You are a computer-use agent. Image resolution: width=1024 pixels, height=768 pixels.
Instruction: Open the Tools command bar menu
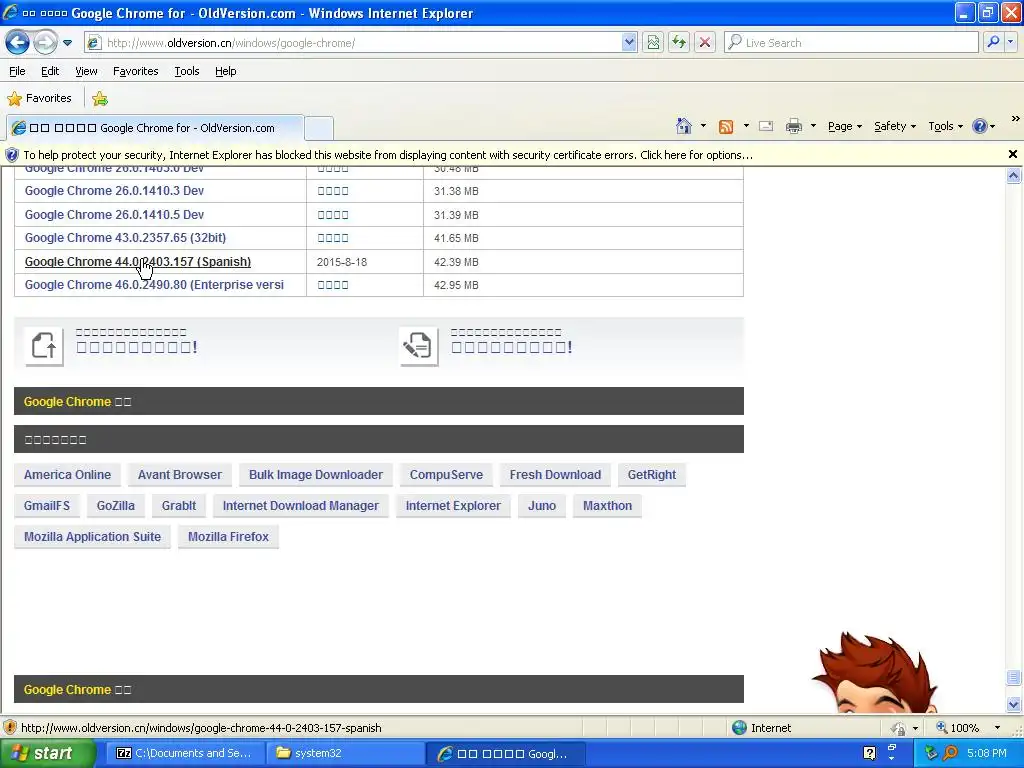pyautogui.click(x=945, y=126)
